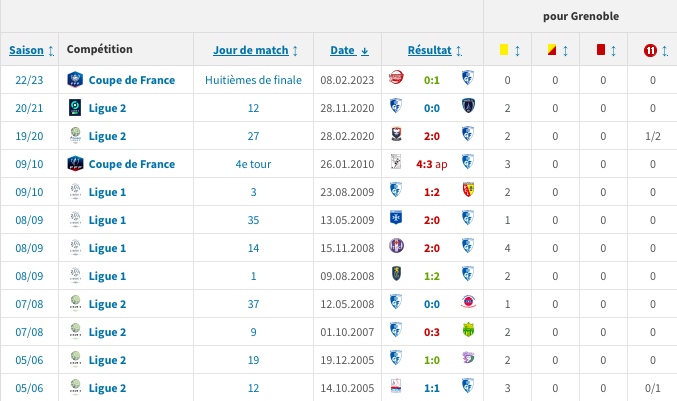Viewport: 677px width, 401px height.
Task: Click the yellow-red card column header icon
Action: click(x=552, y=49)
